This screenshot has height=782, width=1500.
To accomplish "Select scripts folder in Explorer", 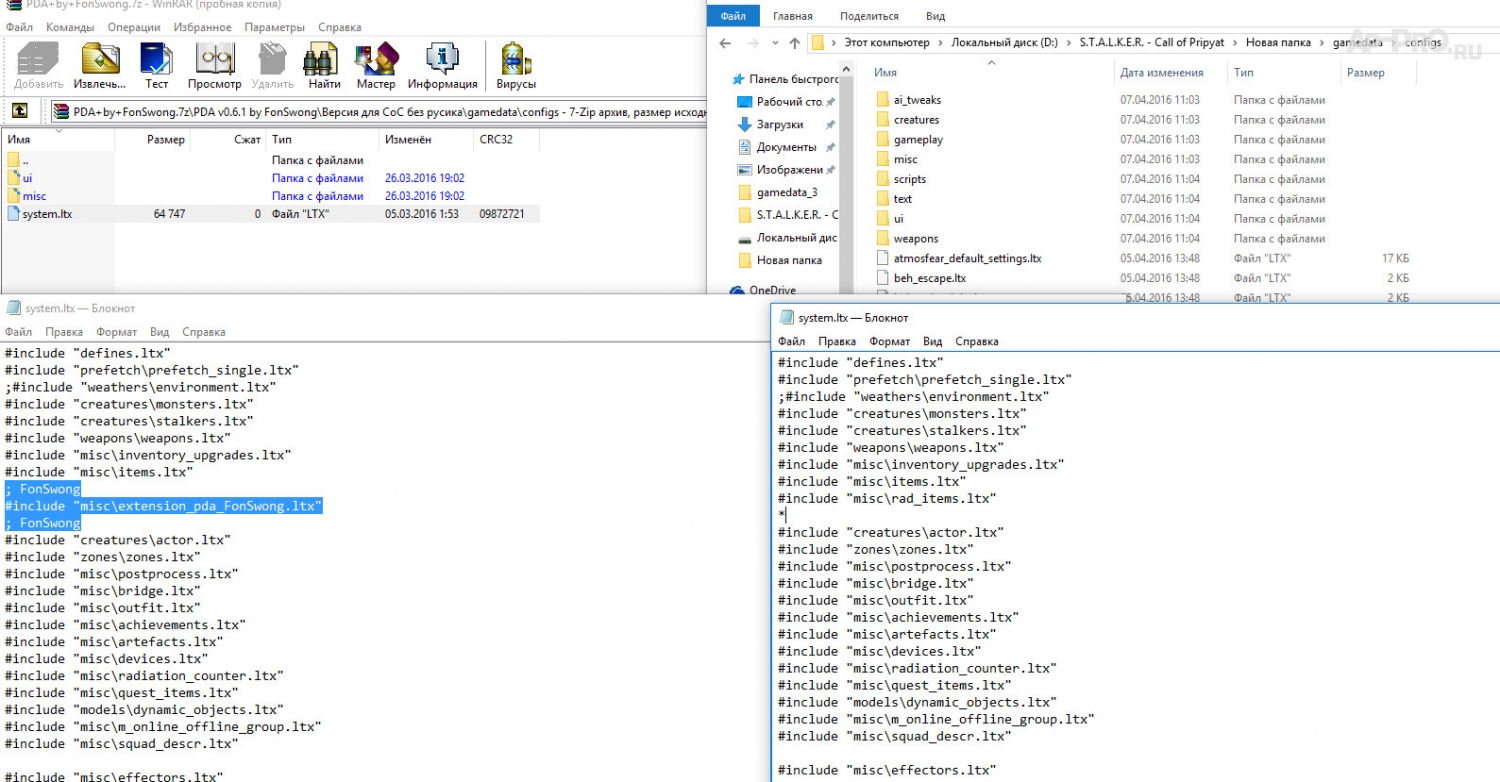I will coord(901,179).
